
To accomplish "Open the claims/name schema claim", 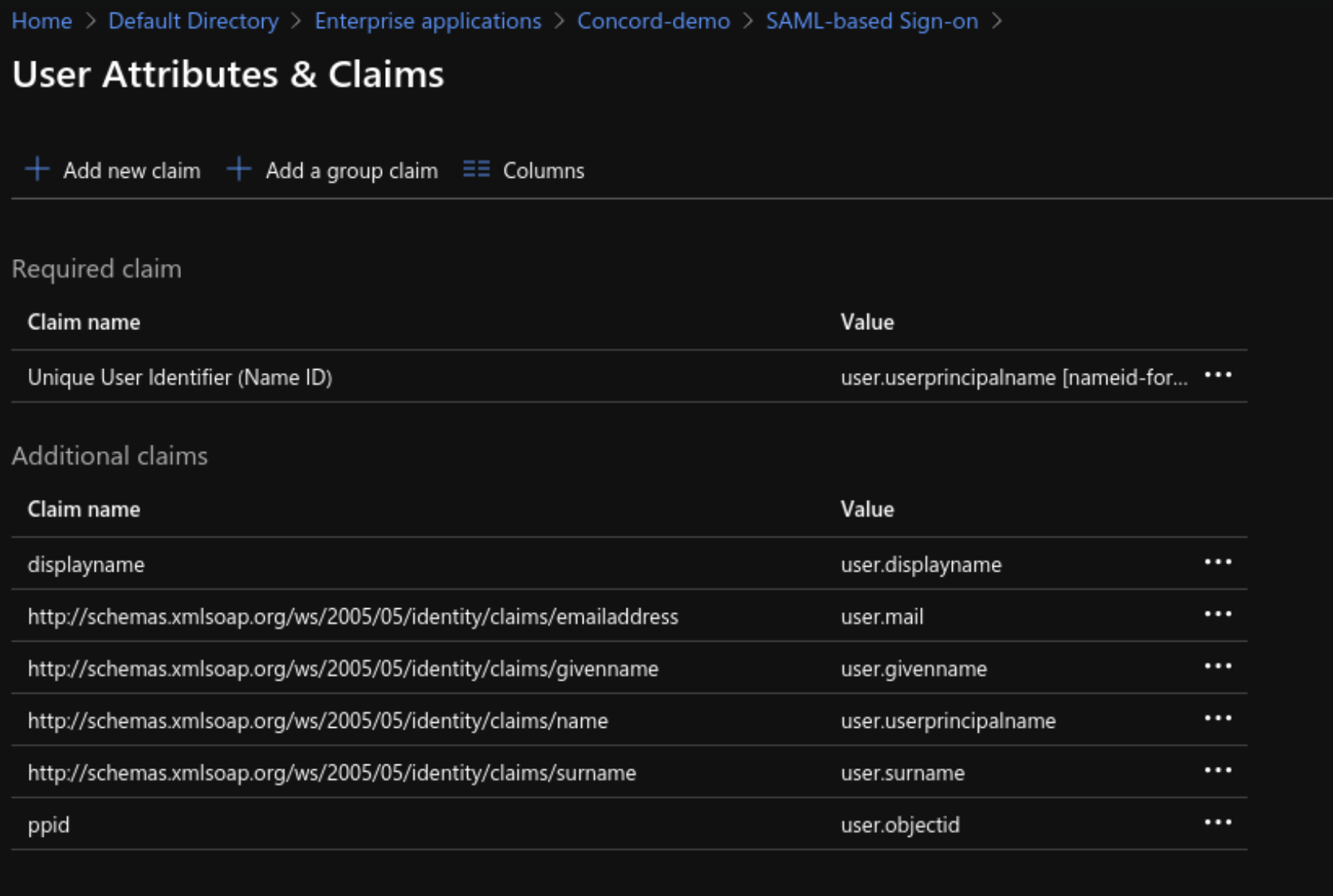I will [x=318, y=721].
